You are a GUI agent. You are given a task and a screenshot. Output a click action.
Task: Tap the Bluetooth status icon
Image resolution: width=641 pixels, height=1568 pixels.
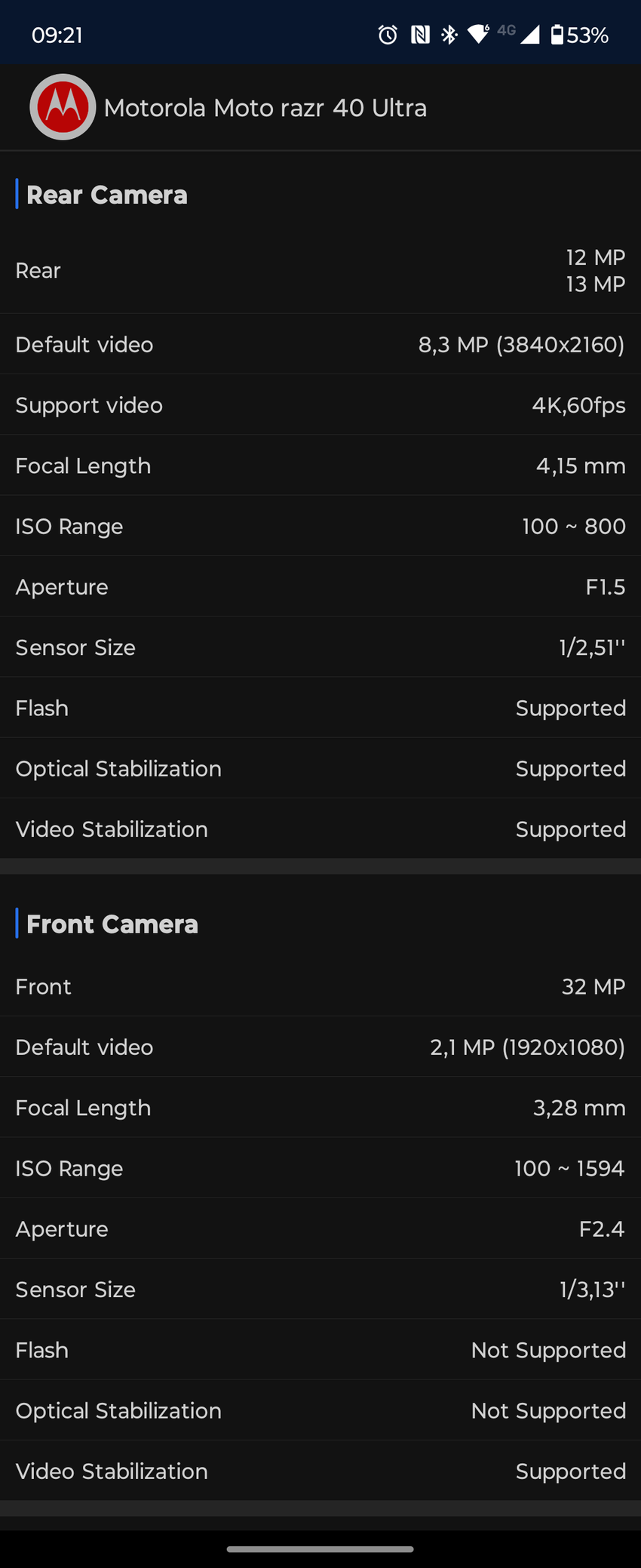(449, 35)
